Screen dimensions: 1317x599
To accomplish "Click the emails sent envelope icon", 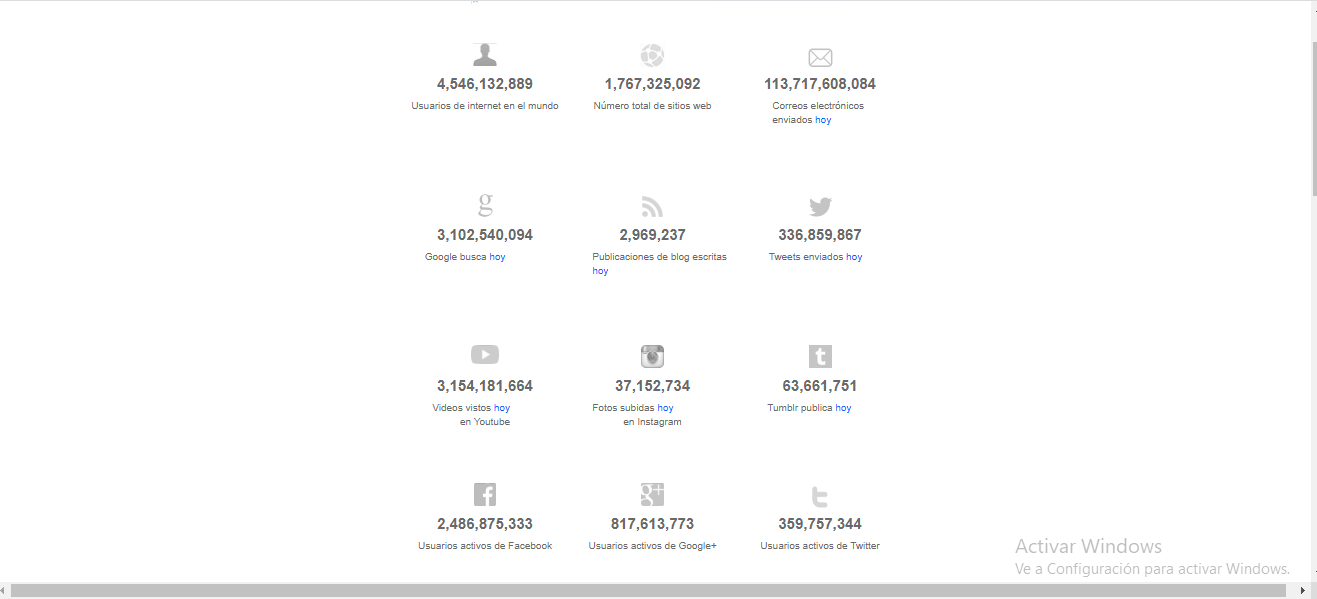I will (x=820, y=58).
